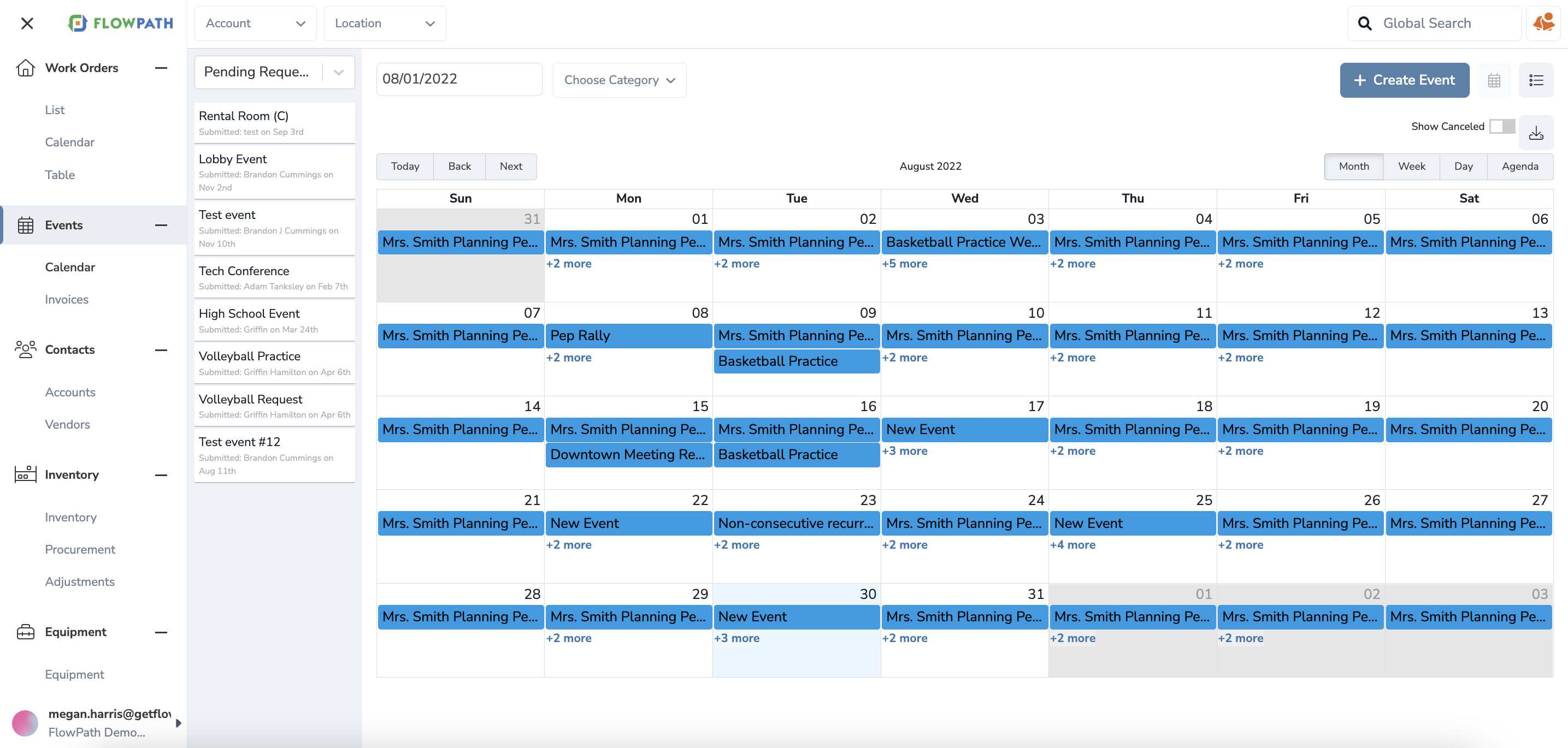
Task: Enable the Show Canceled toggle
Action: pos(1504,126)
